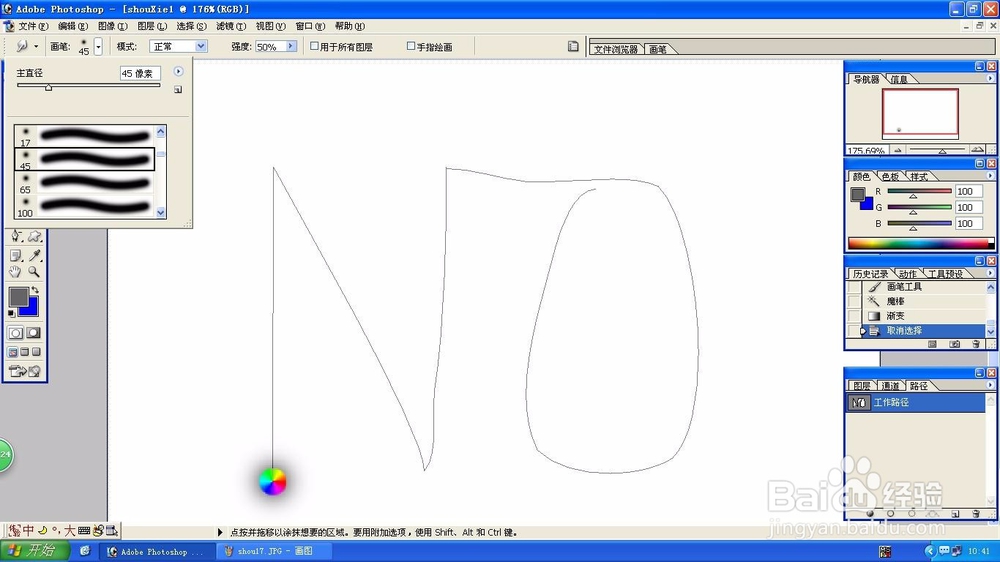Pick a color from the spectrum ramp
Viewport: 1000px width, 562px height.
[x=920, y=243]
